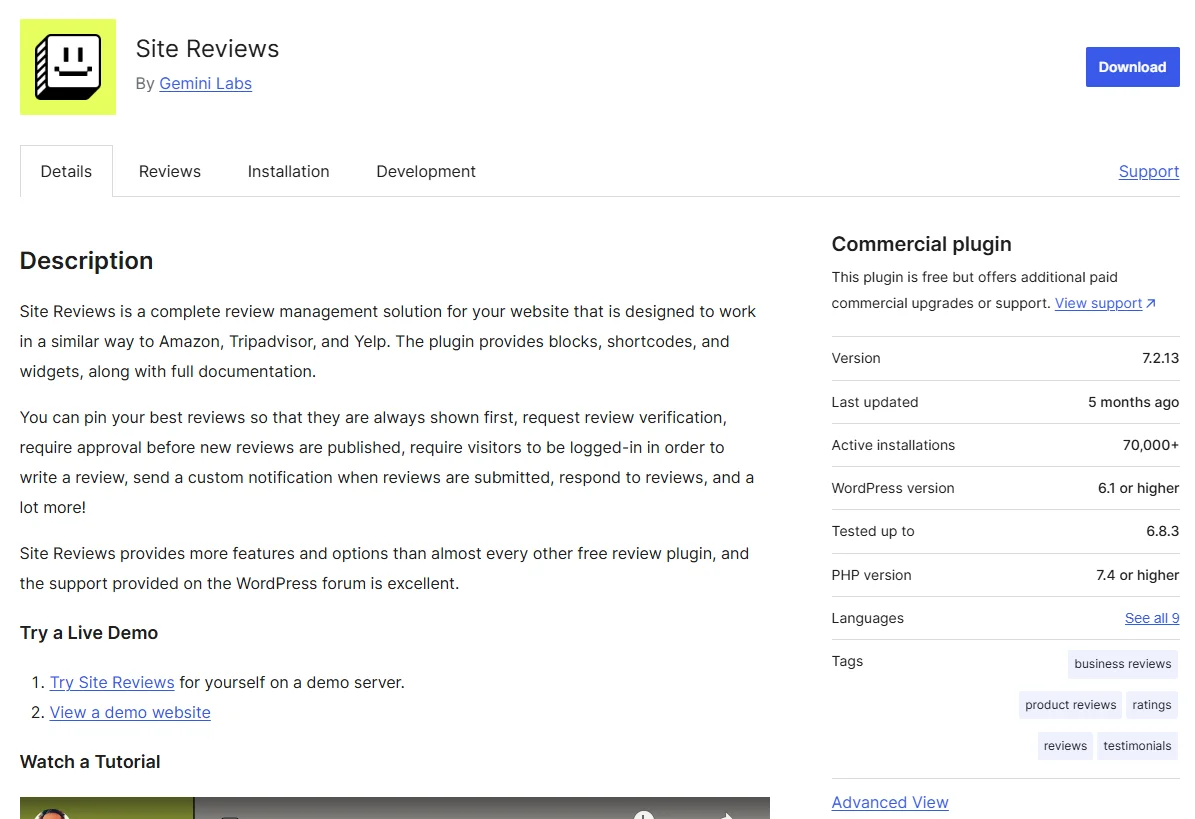The image size is (1195, 819).
Task: Open the Installation tab
Action: (x=288, y=171)
